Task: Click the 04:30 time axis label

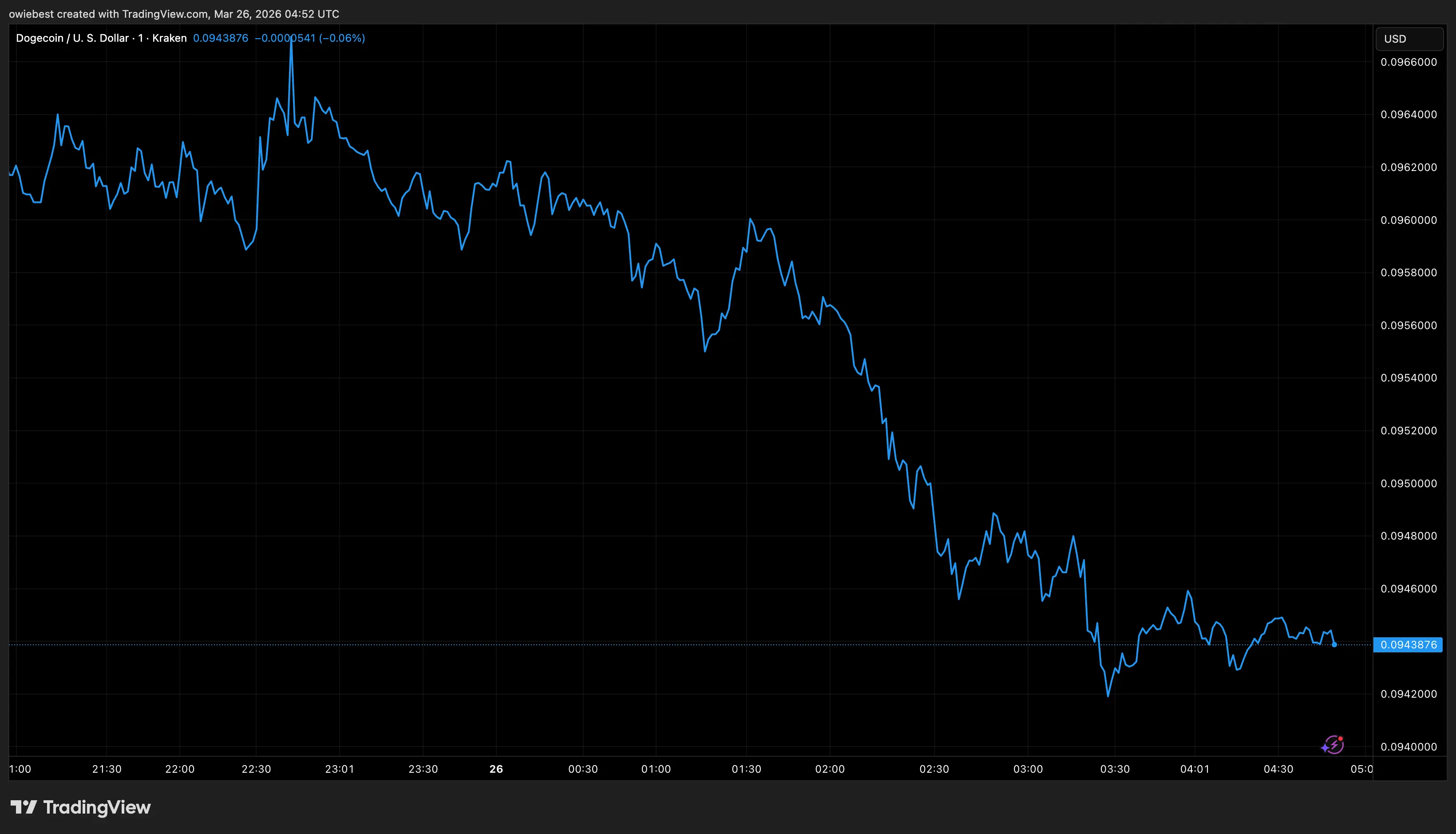Action: tap(1278, 769)
